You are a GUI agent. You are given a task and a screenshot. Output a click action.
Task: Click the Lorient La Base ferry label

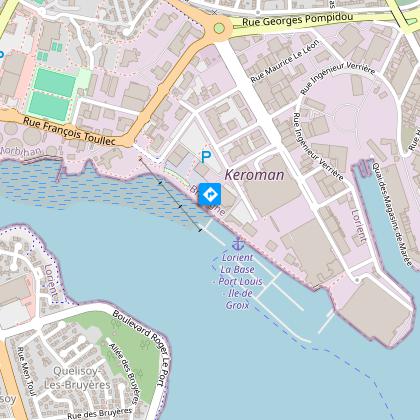pyautogui.click(x=238, y=263)
